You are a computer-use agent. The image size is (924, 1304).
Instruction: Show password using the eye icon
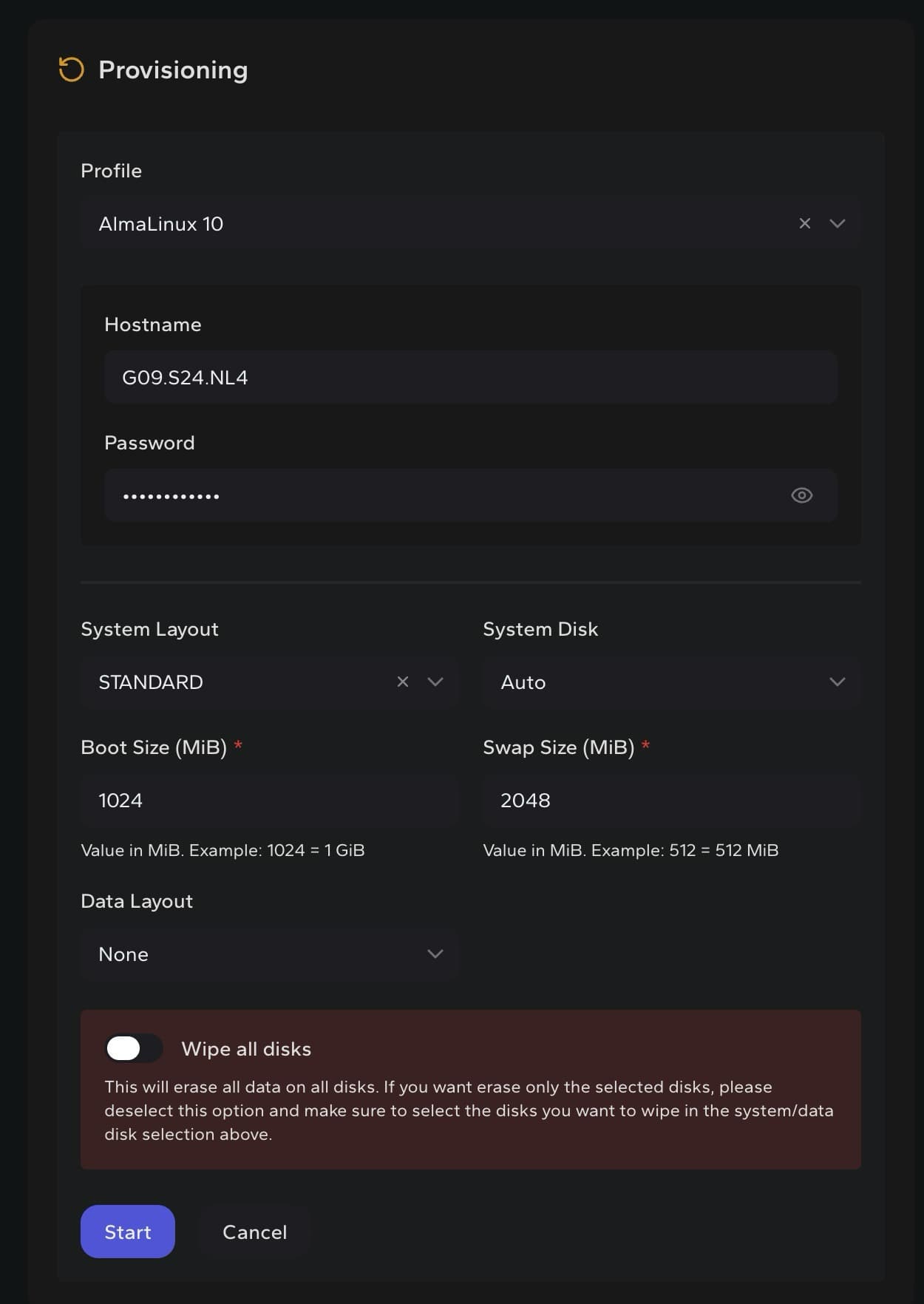802,495
